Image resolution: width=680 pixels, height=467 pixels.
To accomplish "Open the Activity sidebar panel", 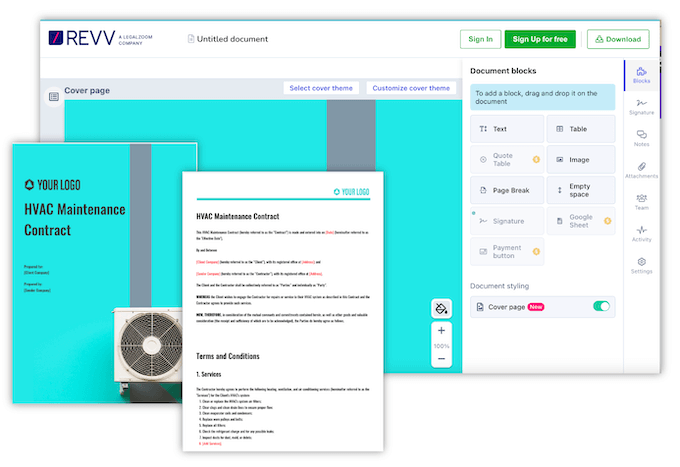I will pyautogui.click(x=641, y=234).
